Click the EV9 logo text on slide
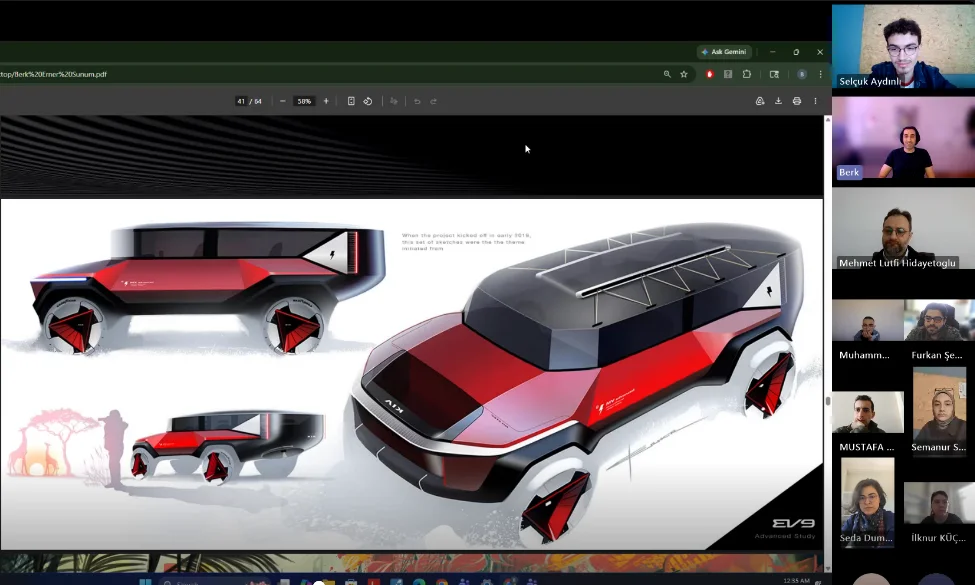This screenshot has width=975, height=585. click(x=793, y=523)
